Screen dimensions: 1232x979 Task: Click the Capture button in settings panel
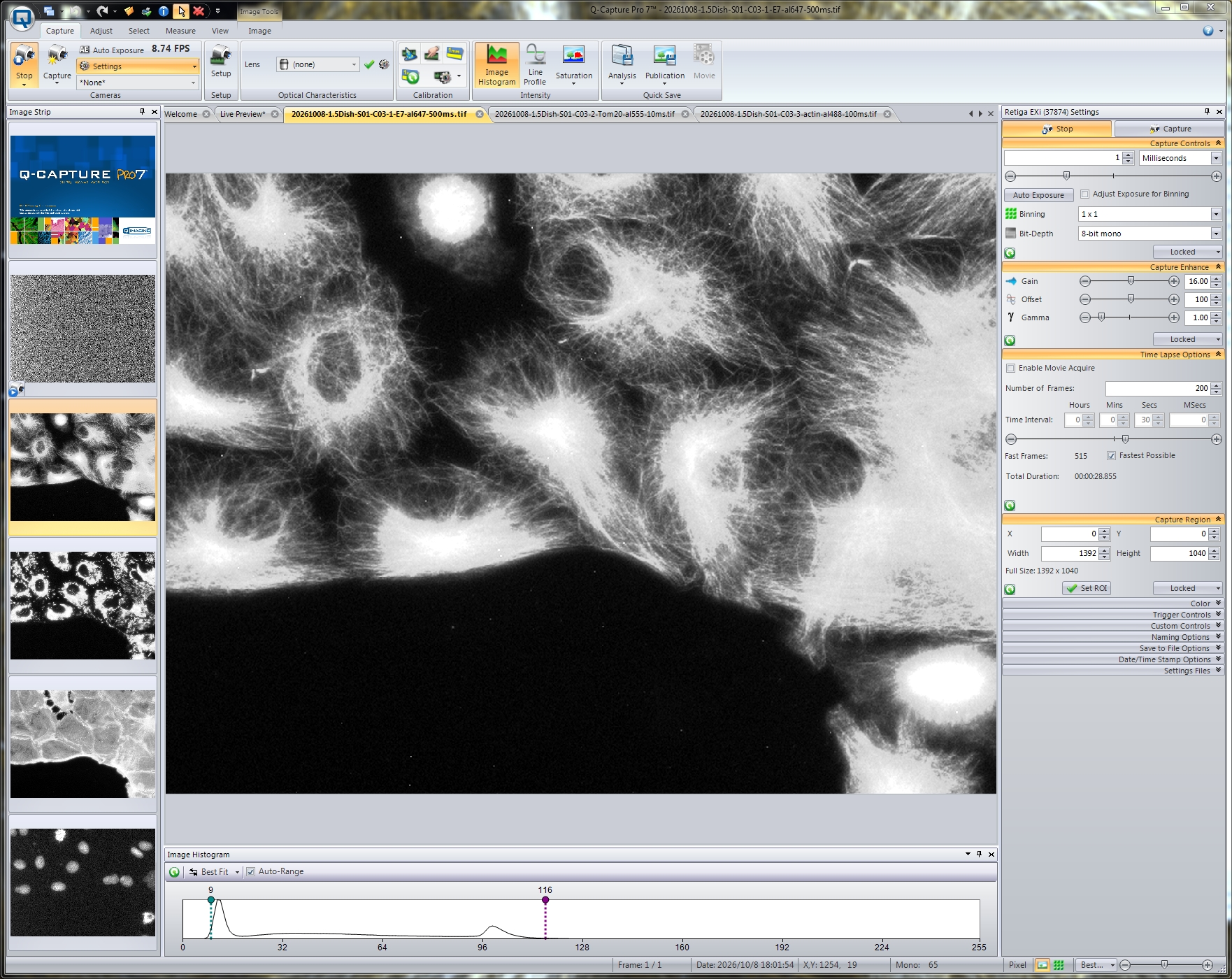tap(1169, 129)
